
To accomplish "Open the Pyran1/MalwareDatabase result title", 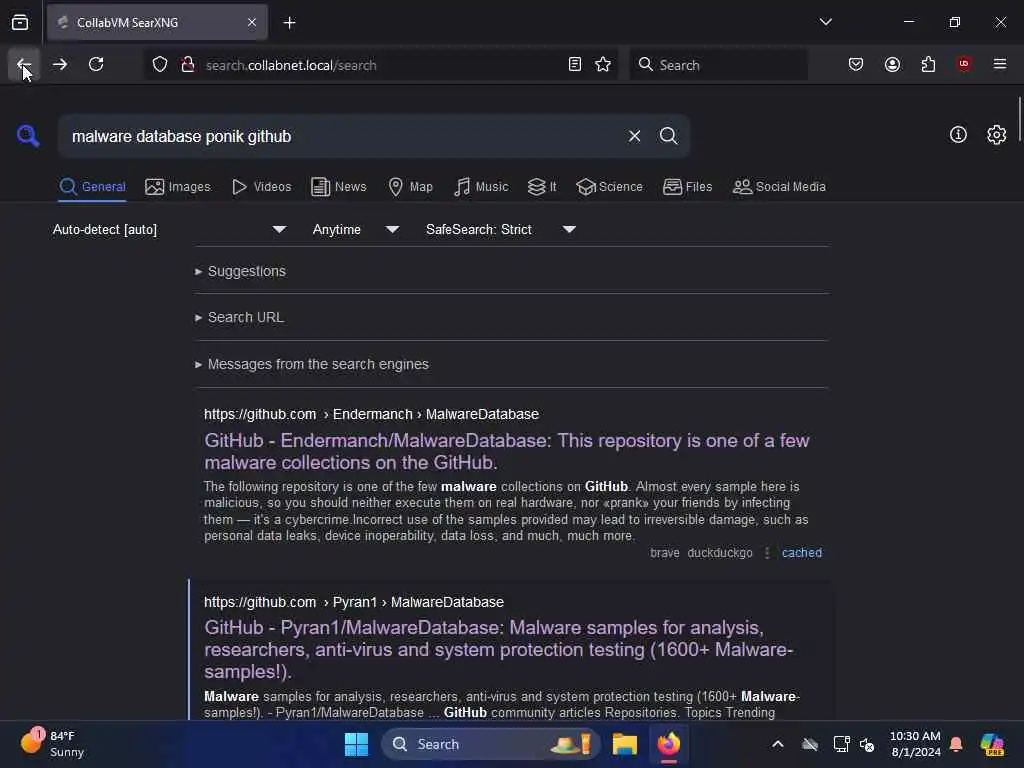I will tap(499, 650).
